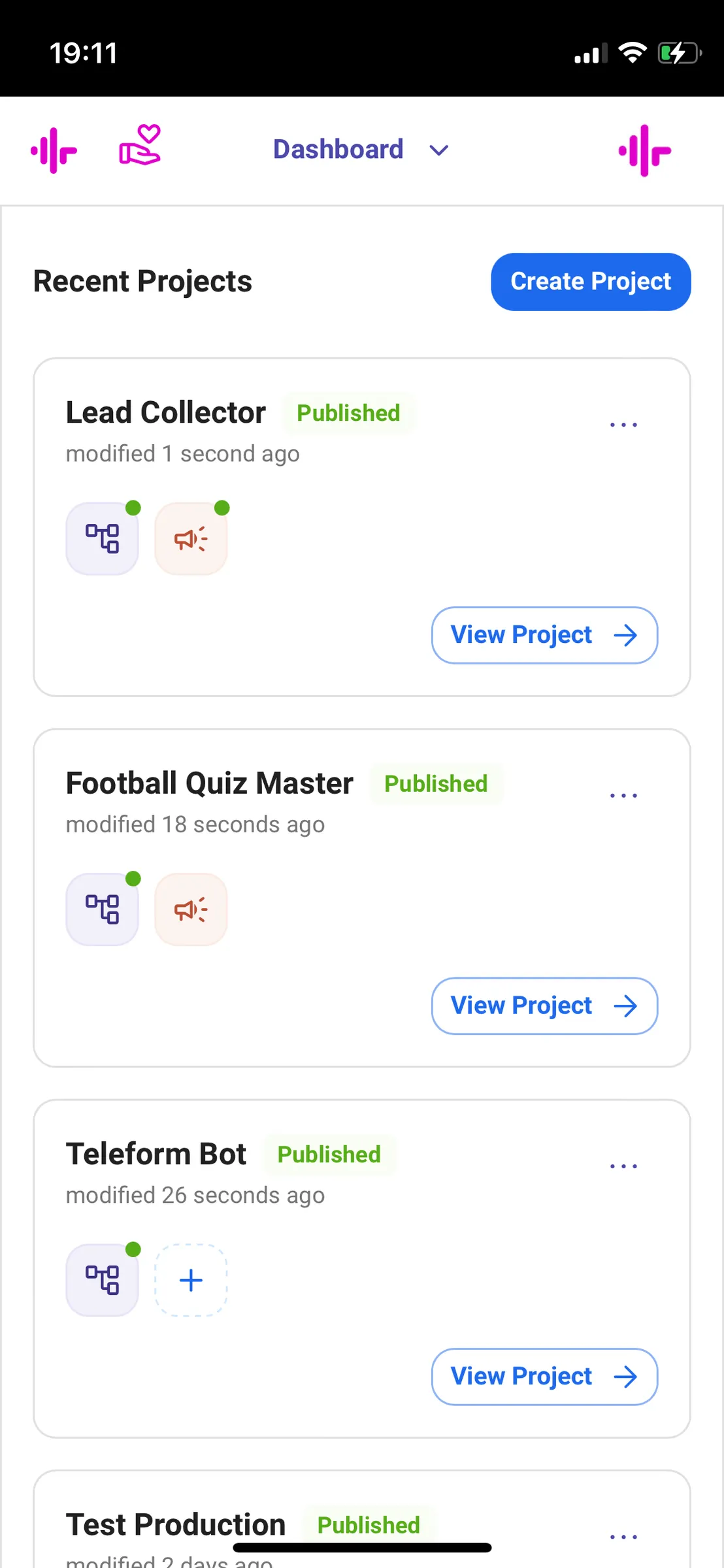Open the megaphone icon in Football Quiz Master

(191, 909)
